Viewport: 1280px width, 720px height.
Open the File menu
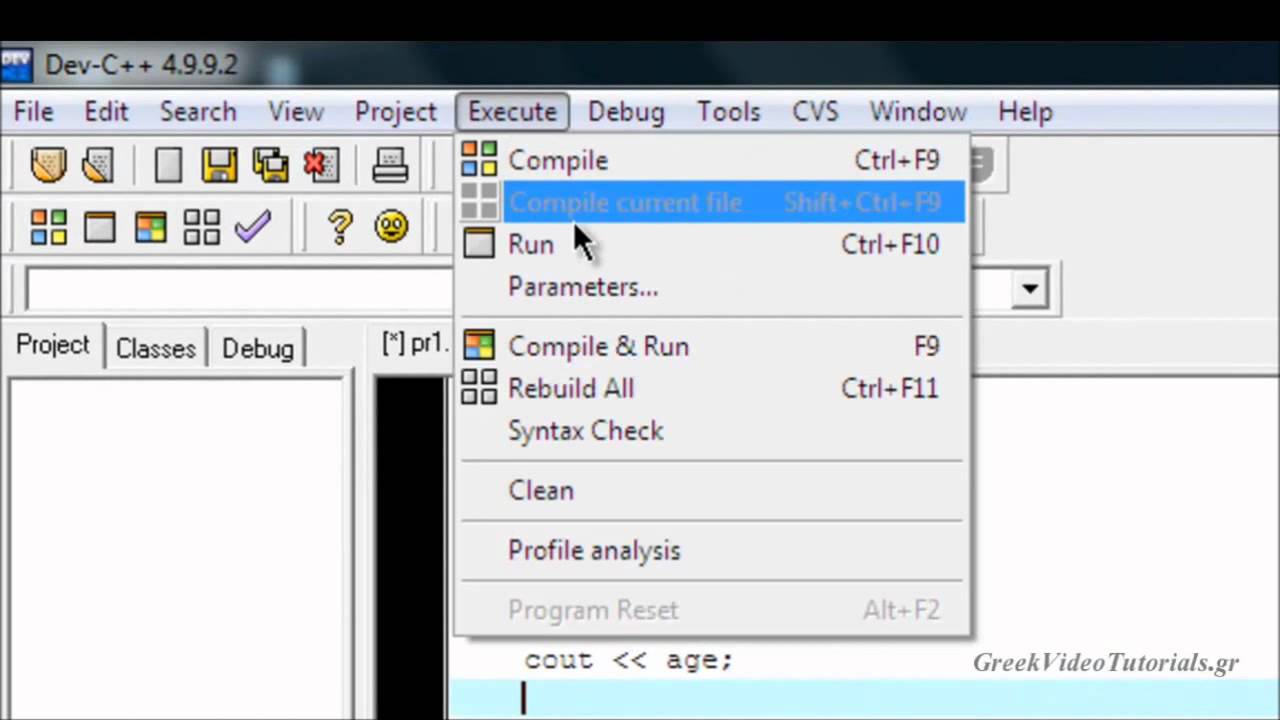point(33,112)
